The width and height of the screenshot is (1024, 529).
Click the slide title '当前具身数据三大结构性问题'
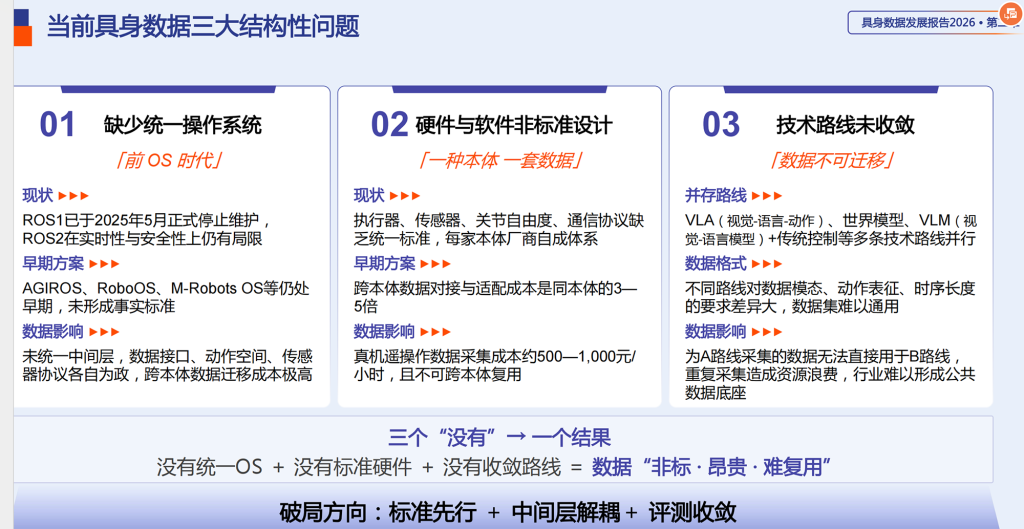(203, 26)
